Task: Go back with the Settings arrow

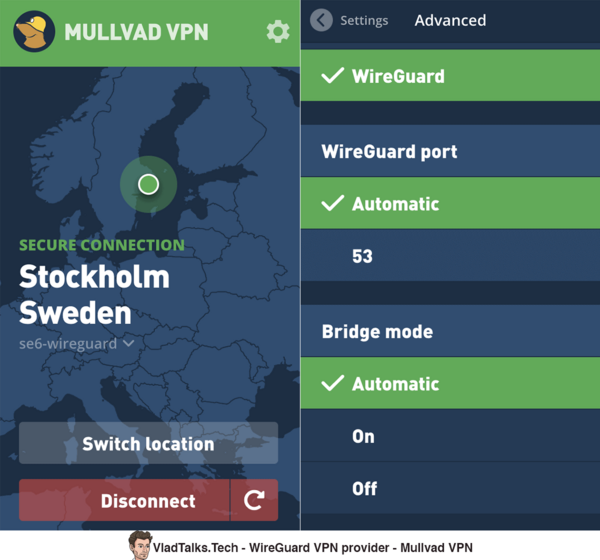Action: [321, 20]
